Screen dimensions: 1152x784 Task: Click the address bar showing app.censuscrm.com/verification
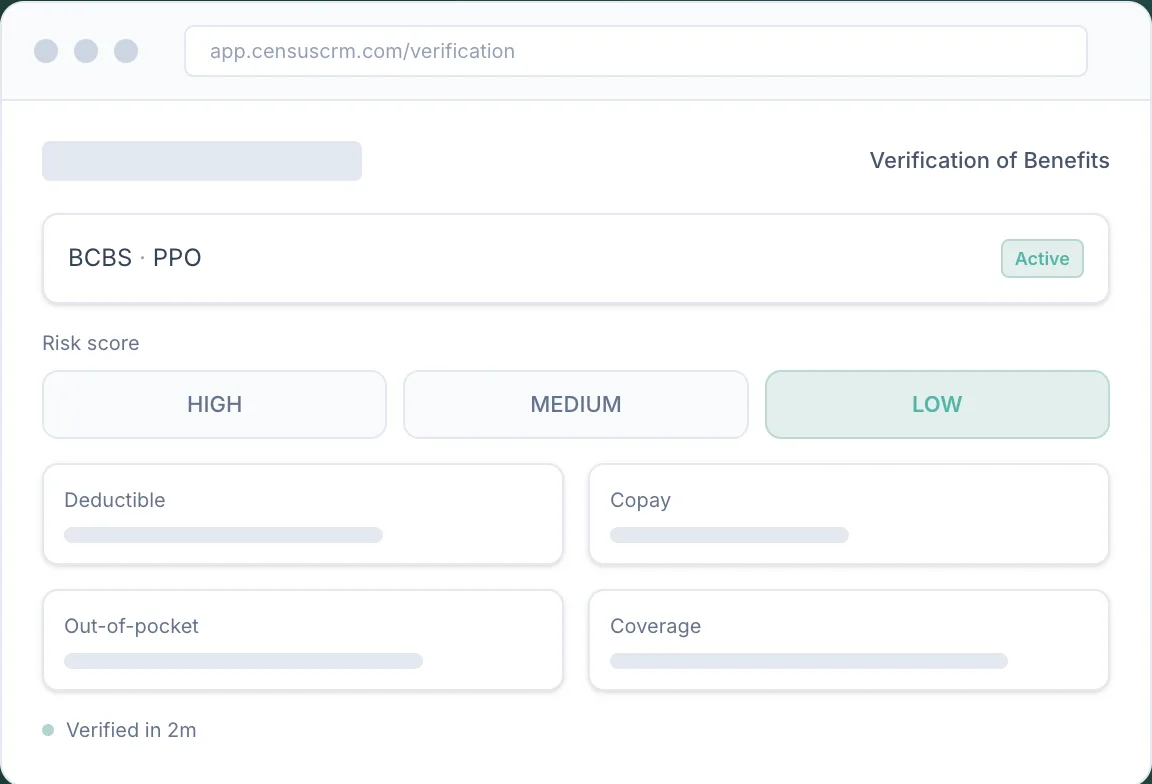(x=636, y=51)
